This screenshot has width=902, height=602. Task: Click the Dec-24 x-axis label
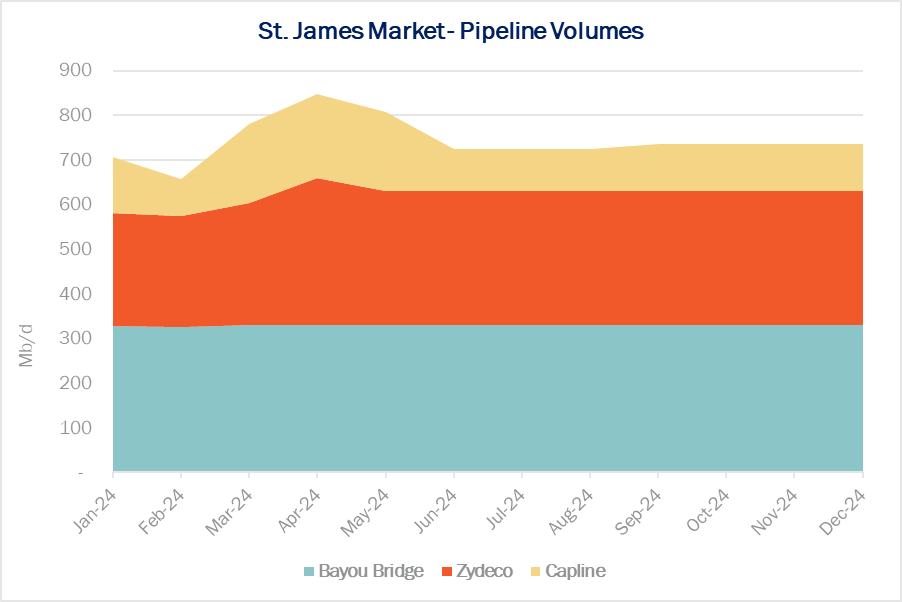(x=842, y=512)
